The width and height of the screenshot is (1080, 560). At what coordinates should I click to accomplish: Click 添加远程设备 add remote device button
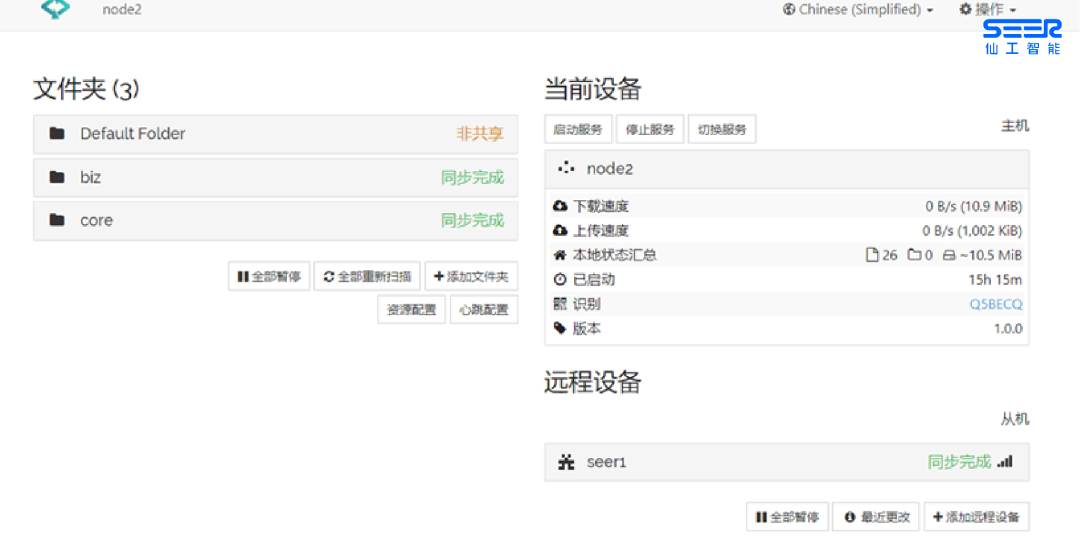(976, 517)
